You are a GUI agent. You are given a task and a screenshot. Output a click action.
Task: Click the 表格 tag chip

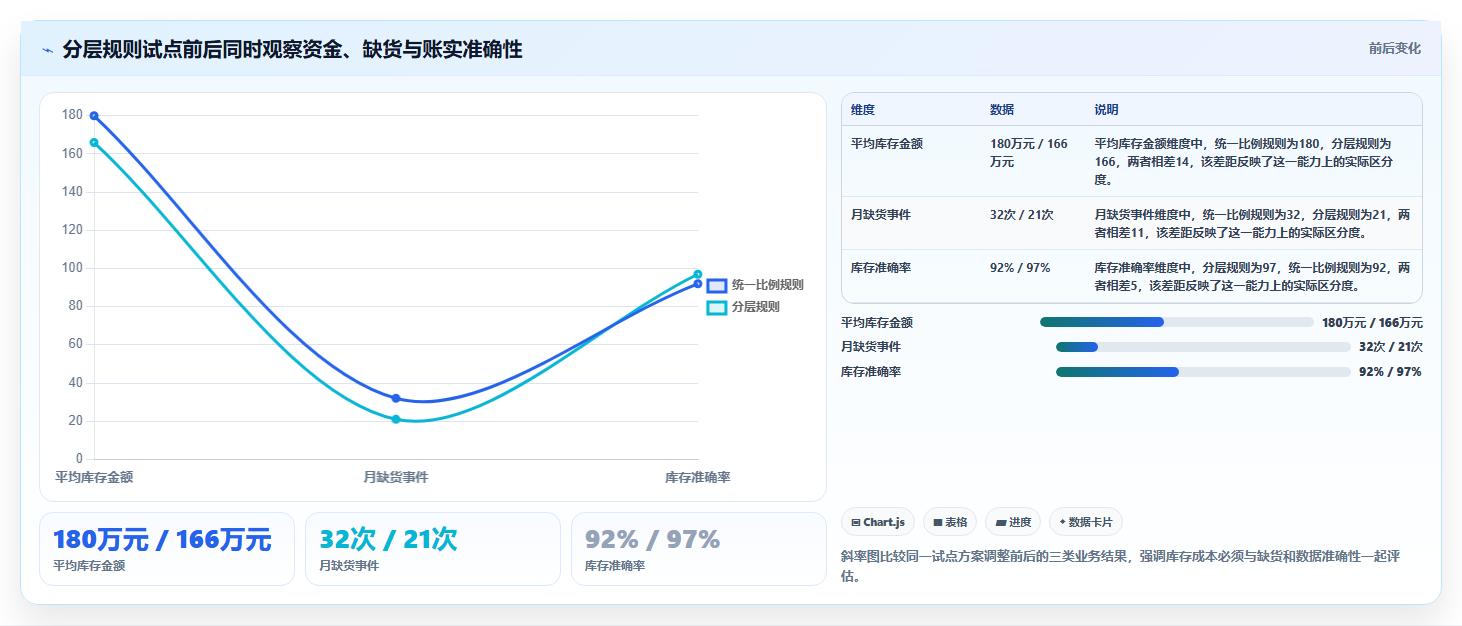point(950,522)
